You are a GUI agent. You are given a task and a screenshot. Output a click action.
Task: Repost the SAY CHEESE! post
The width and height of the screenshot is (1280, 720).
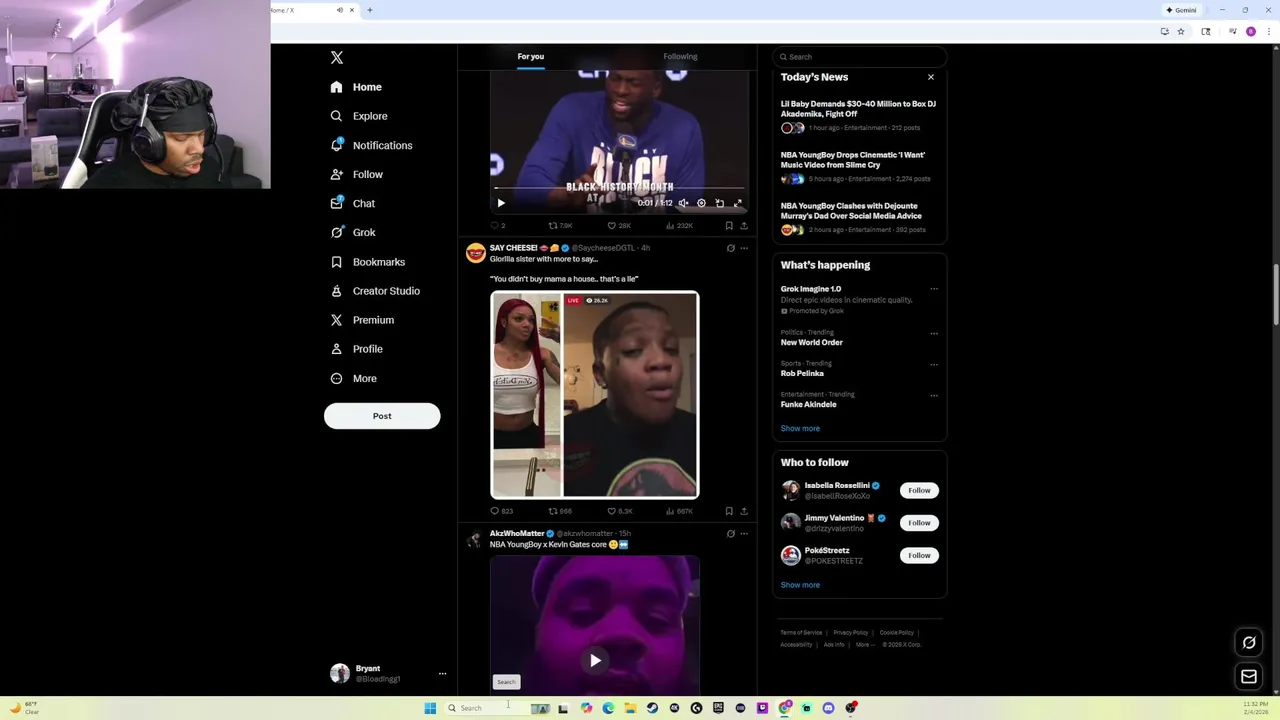click(560, 511)
